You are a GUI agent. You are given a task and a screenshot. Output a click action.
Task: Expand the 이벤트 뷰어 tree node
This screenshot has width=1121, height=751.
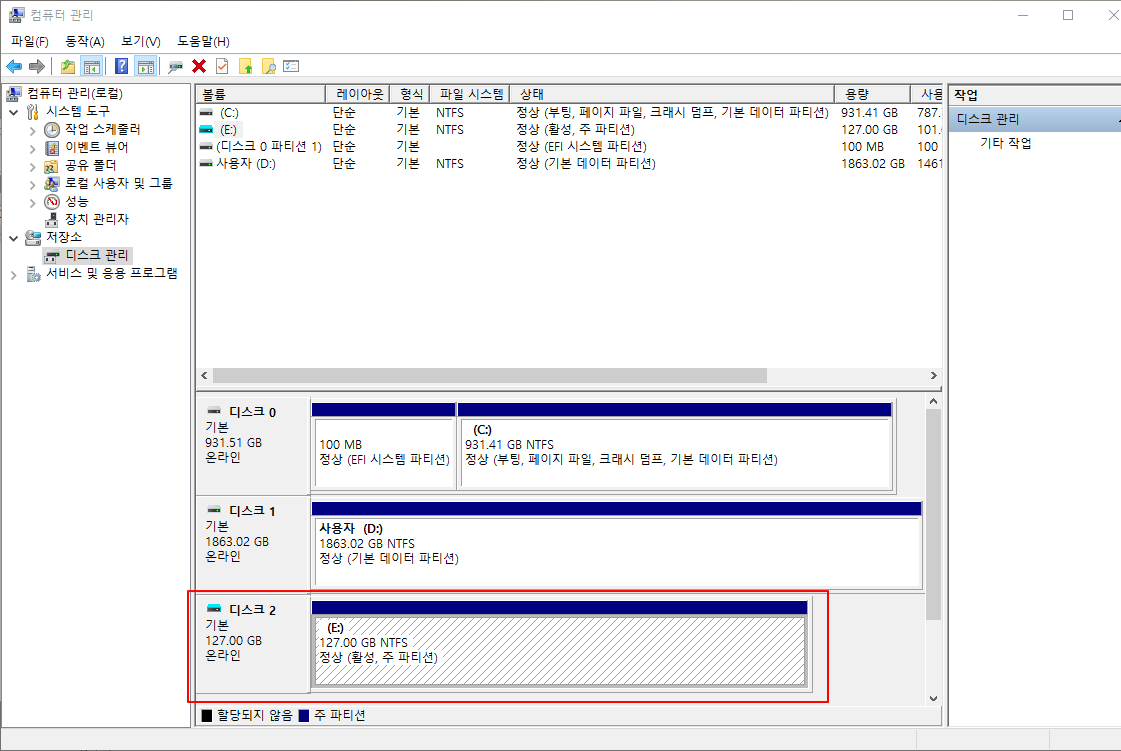click(32, 148)
